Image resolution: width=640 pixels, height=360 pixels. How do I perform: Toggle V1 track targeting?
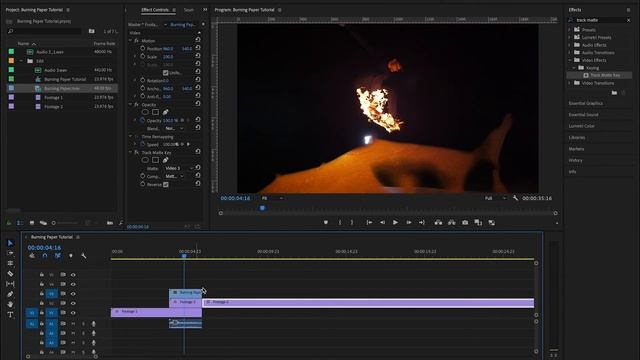[x=51, y=313]
